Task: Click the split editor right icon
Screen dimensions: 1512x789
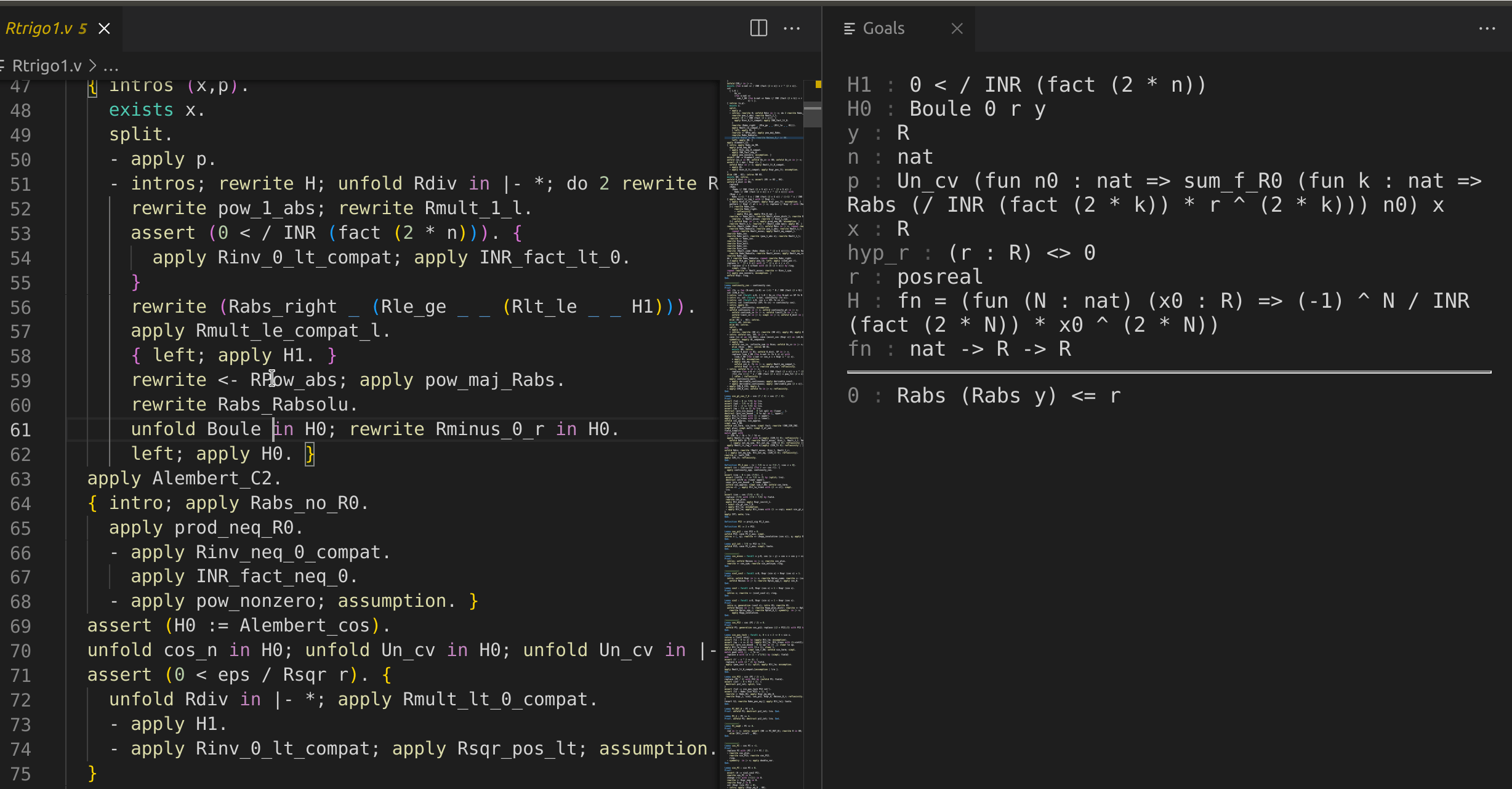Action: (758, 28)
